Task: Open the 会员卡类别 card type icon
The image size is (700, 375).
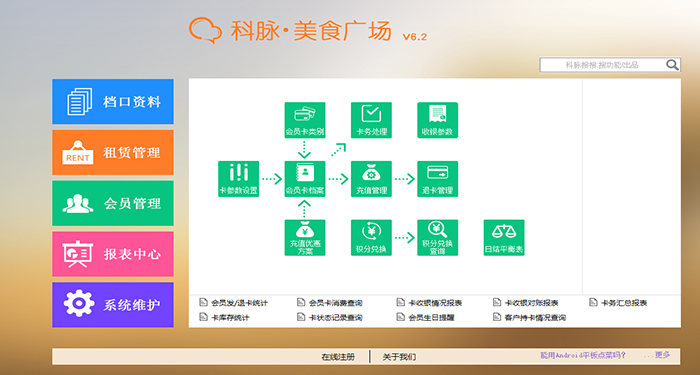Action: [x=305, y=120]
